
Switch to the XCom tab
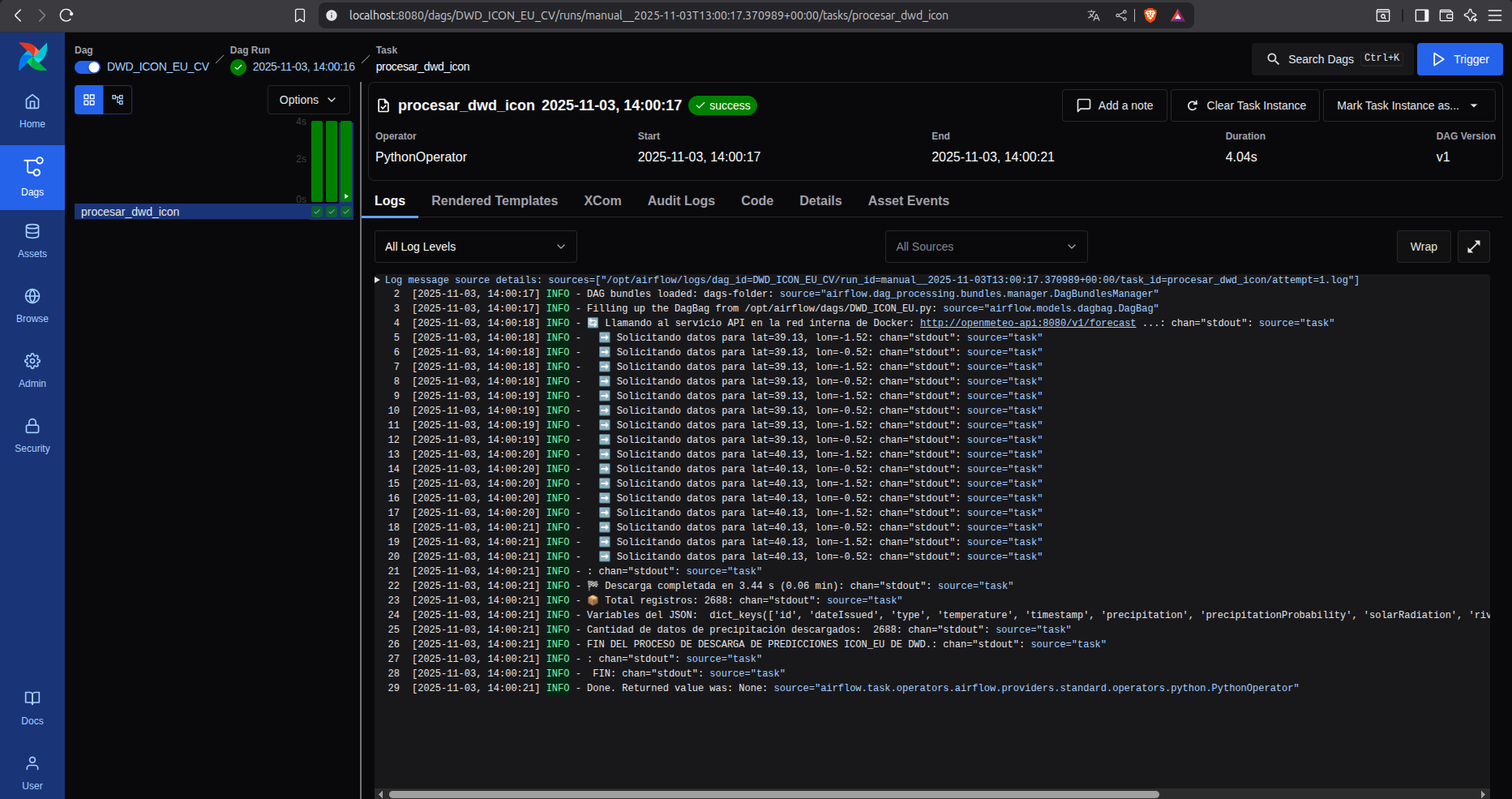tap(602, 200)
